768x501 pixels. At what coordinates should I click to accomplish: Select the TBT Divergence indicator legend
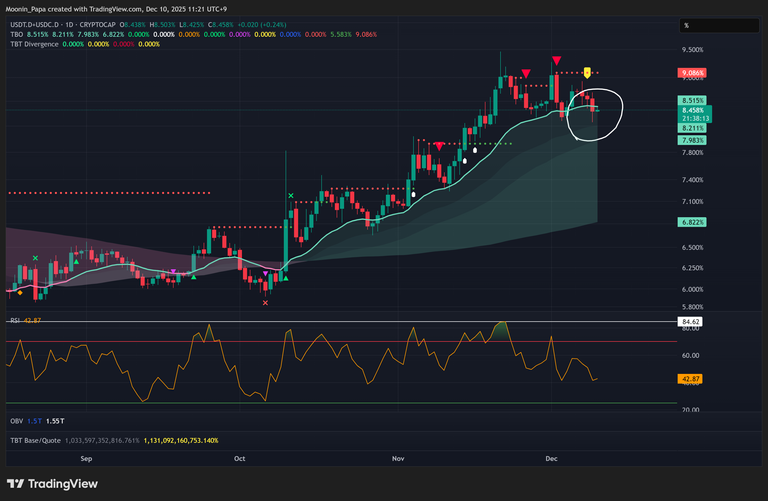coord(32,44)
